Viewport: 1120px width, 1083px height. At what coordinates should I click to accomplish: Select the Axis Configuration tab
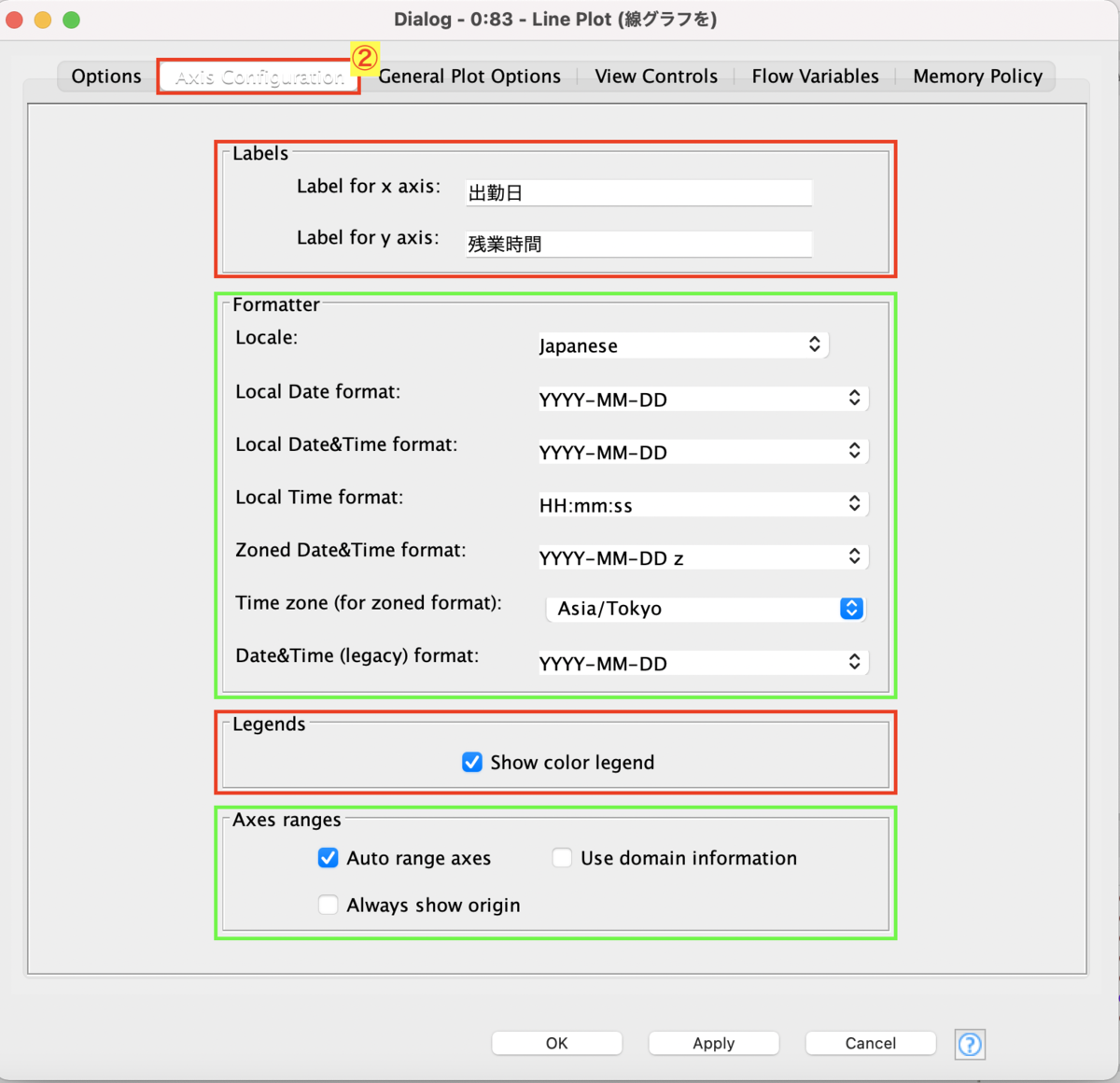(259, 77)
